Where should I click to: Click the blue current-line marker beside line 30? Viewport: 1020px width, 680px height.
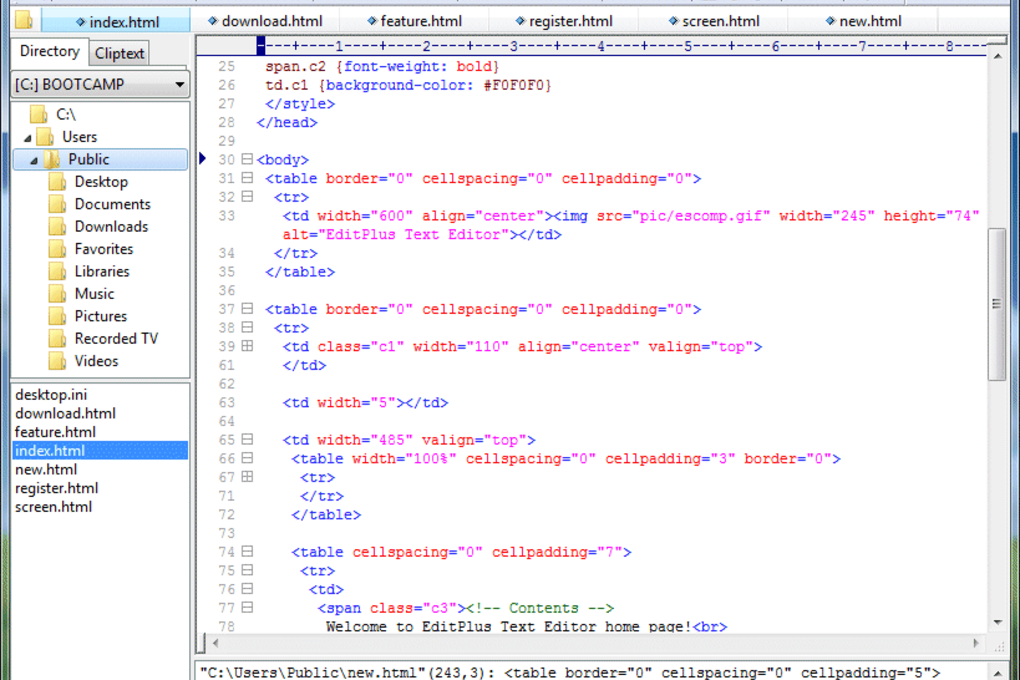[x=202, y=158]
